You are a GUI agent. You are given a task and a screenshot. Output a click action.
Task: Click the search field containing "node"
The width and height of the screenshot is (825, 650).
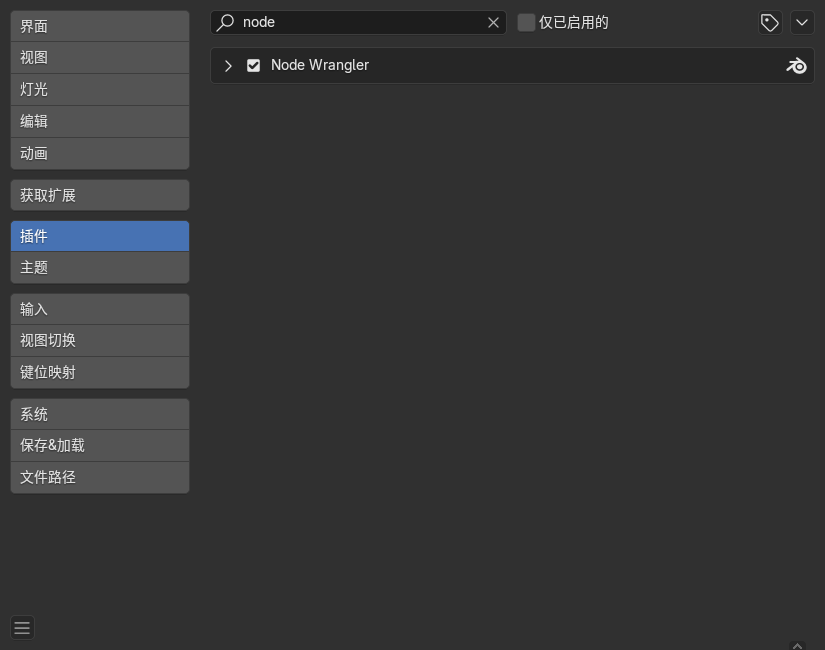point(360,22)
